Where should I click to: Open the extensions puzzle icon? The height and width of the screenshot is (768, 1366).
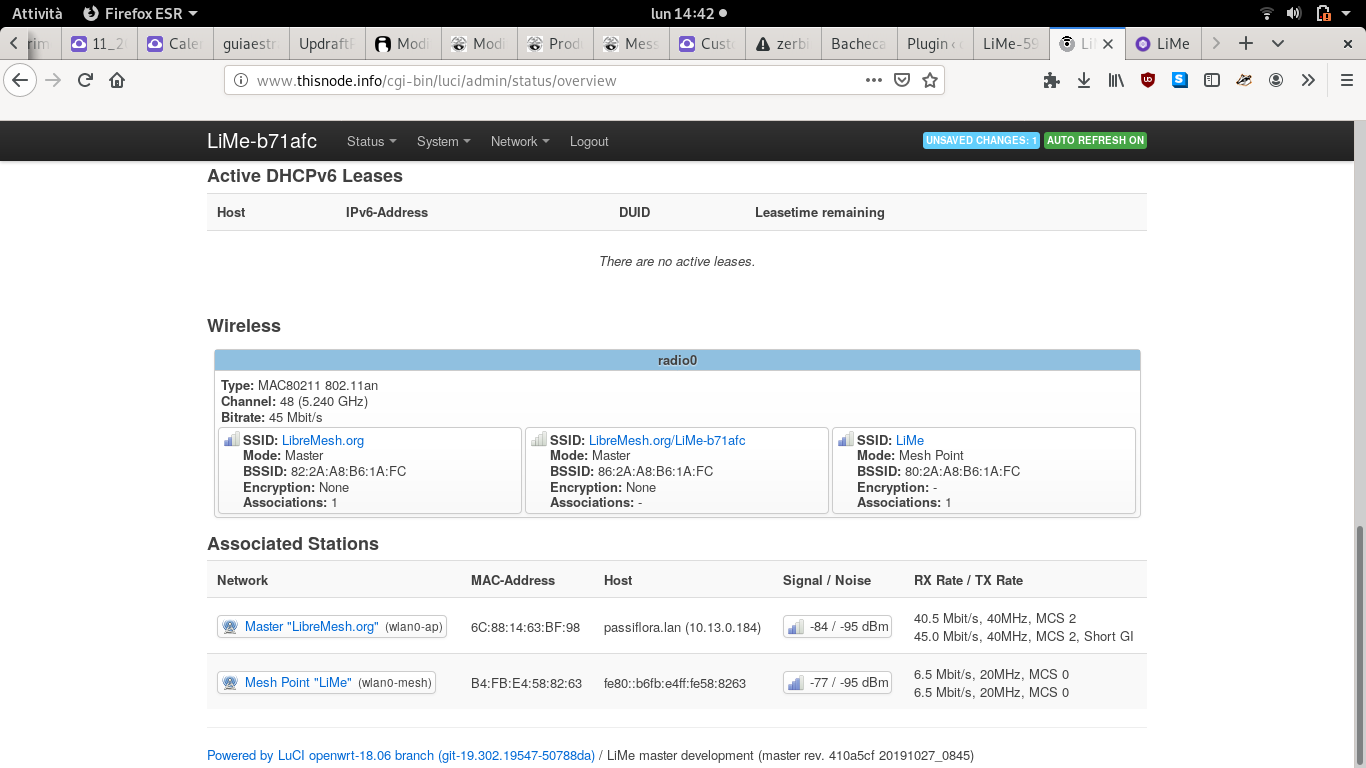pos(1051,80)
